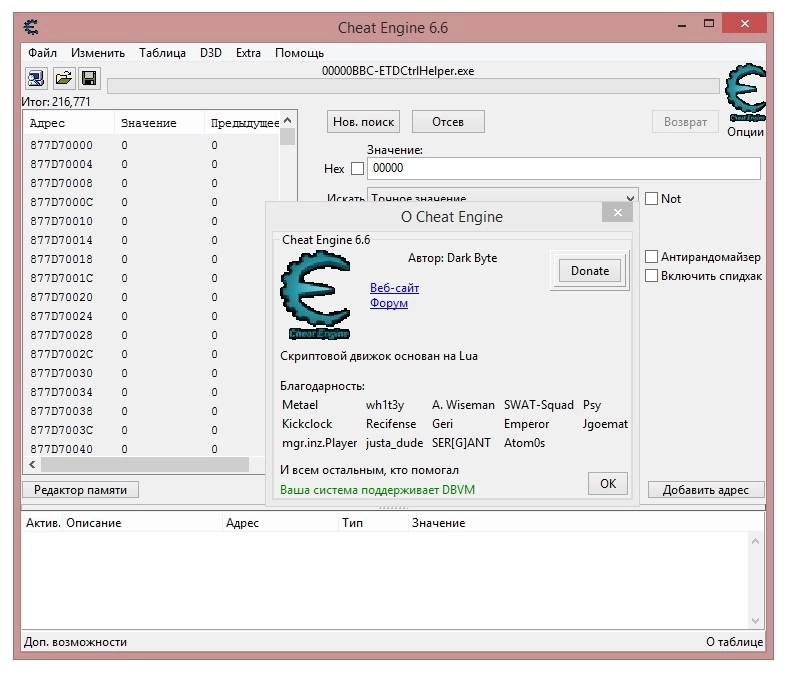791x679 pixels.
Task: Open the D3D menu
Action: tap(211, 53)
